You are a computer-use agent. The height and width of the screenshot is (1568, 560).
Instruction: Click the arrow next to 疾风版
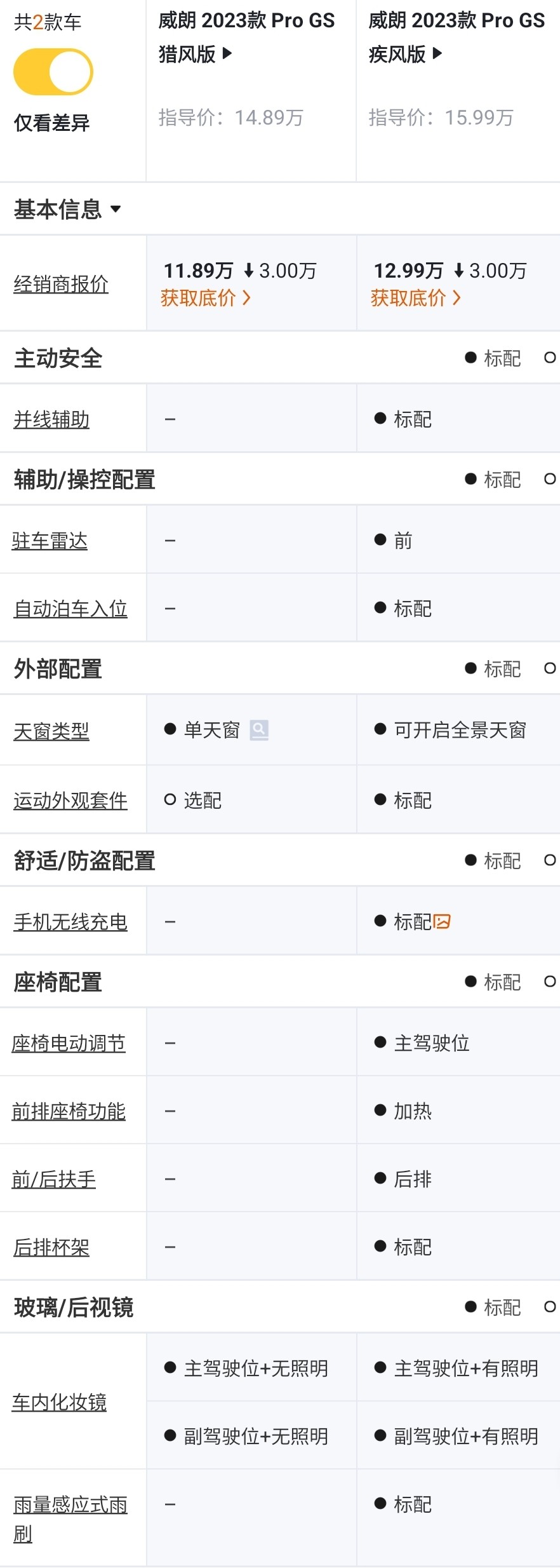437,54
